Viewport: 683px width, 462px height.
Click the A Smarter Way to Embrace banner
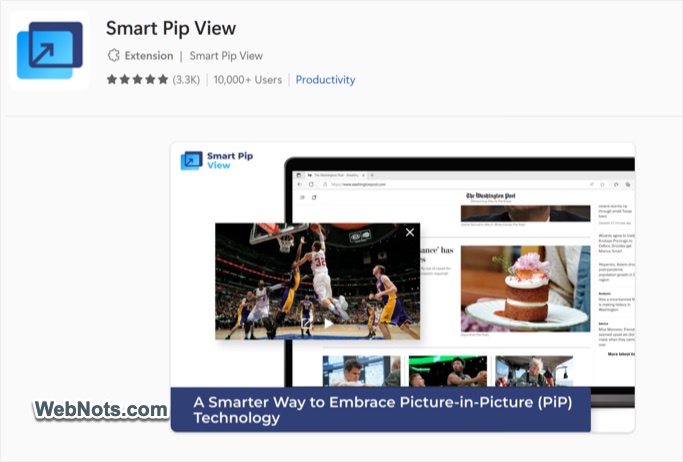tap(381, 410)
